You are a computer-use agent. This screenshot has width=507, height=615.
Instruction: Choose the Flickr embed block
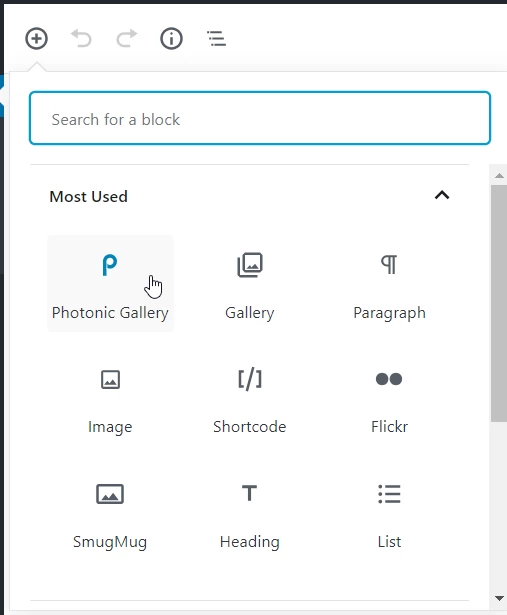coord(389,398)
